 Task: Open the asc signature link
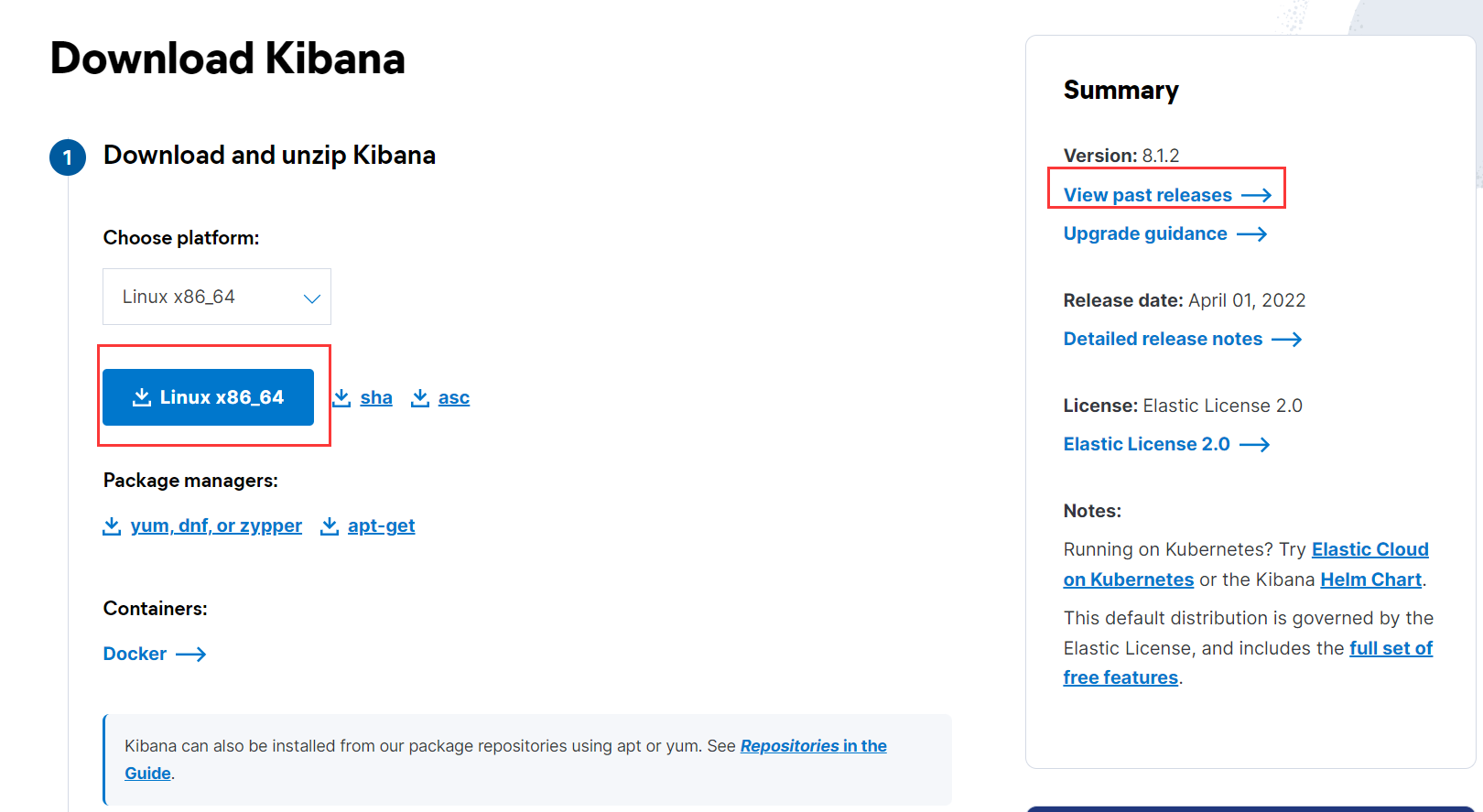[x=454, y=397]
